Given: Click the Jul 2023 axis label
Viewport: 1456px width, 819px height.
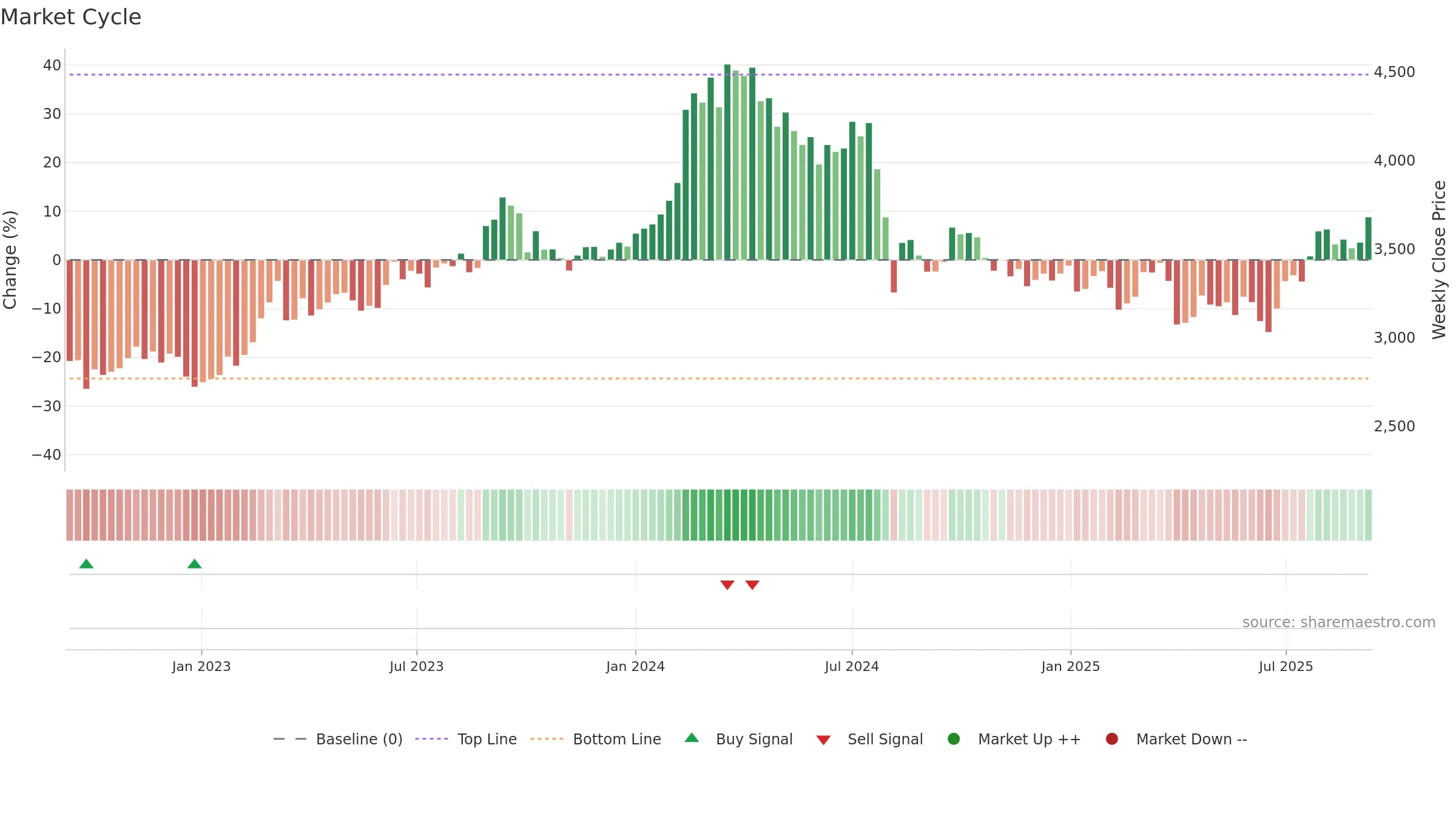Looking at the screenshot, I should point(417,667).
